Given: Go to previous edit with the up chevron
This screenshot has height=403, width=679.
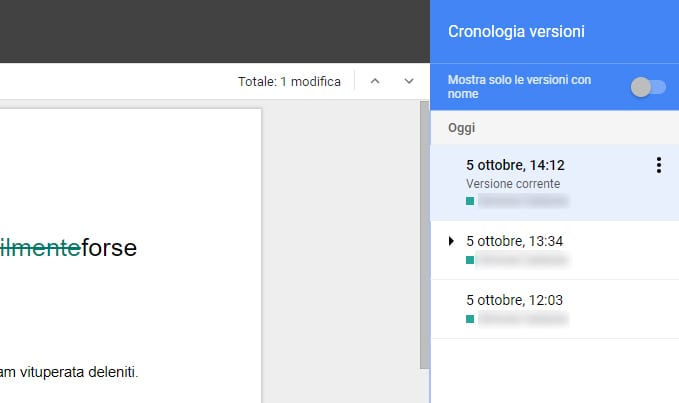Looking at the screenshot, I should (375, 82).
